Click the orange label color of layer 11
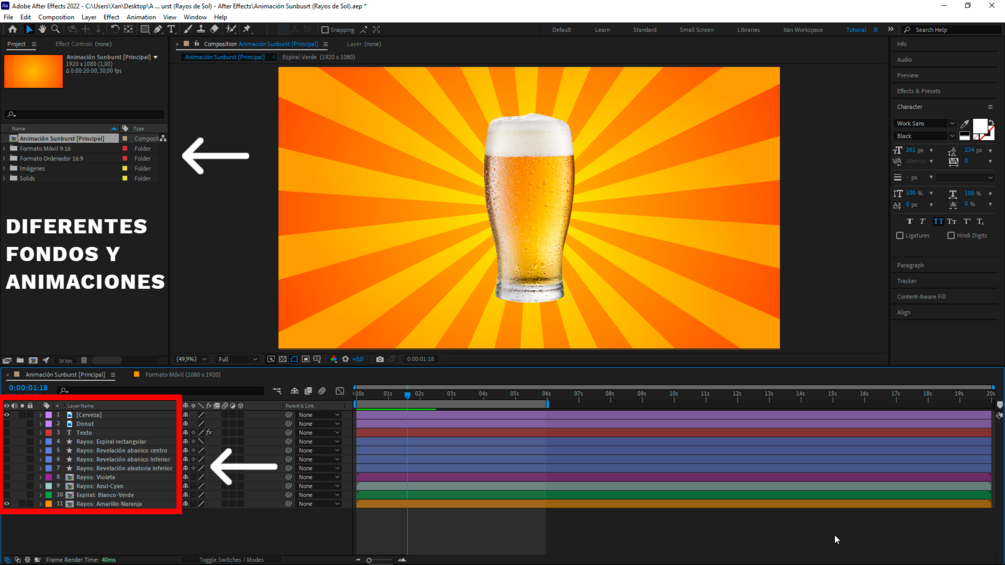Screen dimensions: 1005x565 [x=49, y=504]
